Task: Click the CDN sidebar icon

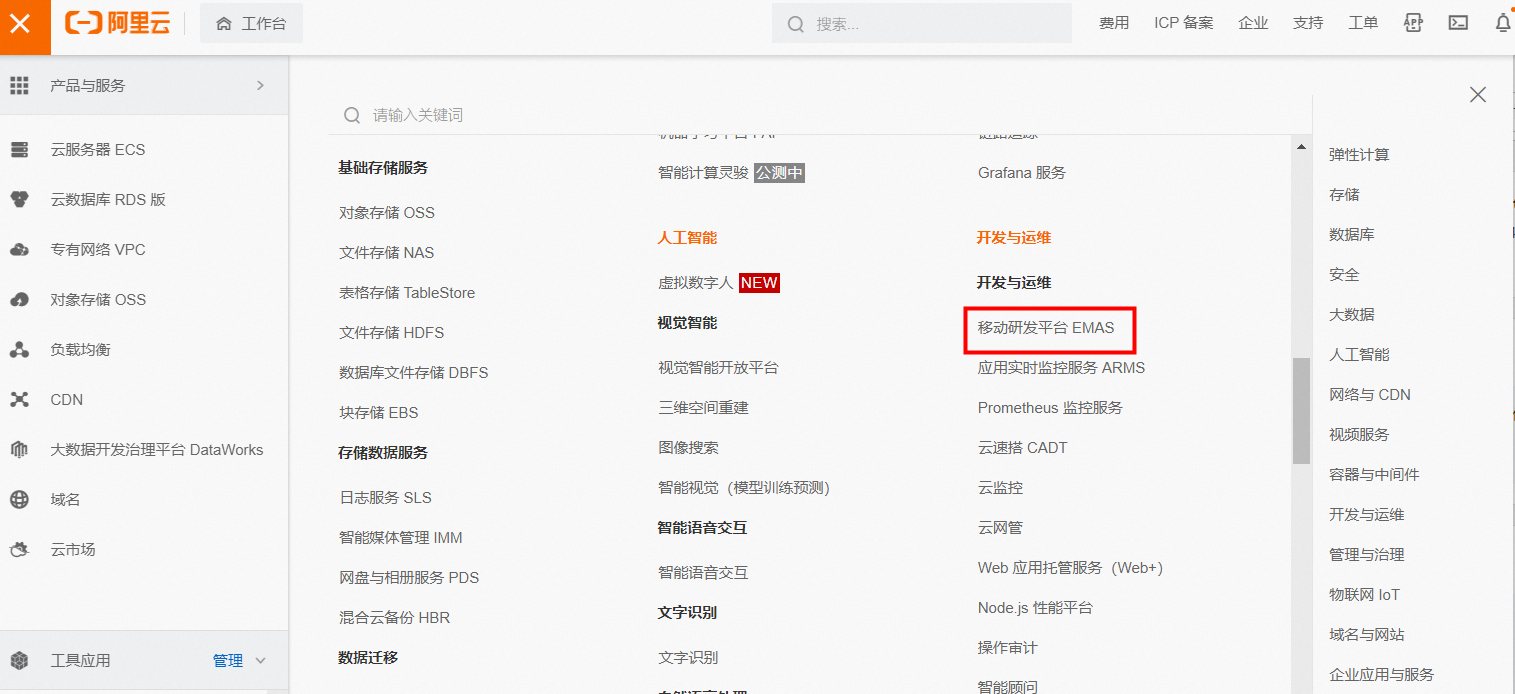Action: (19, 400)
